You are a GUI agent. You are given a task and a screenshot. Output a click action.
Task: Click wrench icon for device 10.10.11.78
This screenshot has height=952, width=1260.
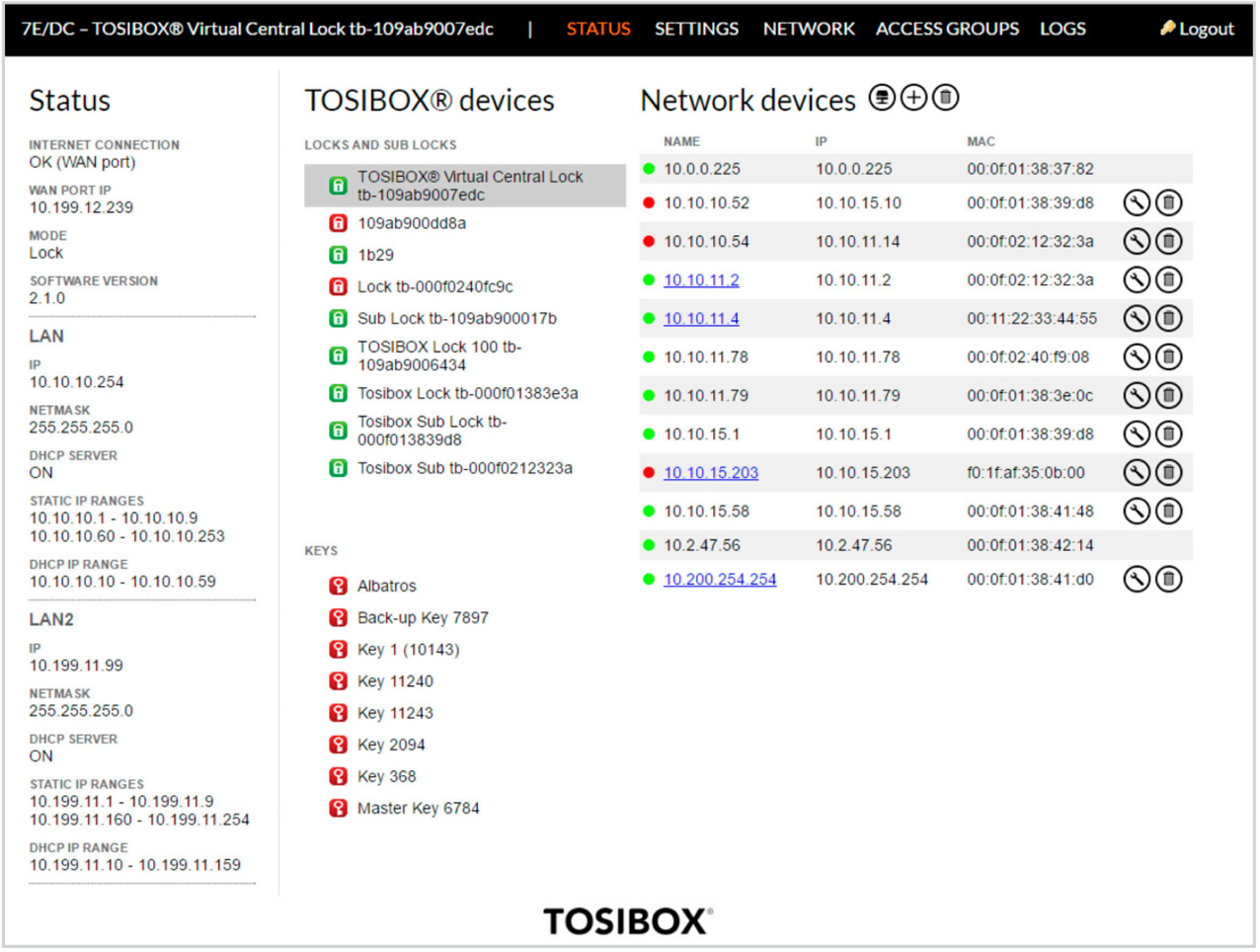click(x=1137, y=357)
